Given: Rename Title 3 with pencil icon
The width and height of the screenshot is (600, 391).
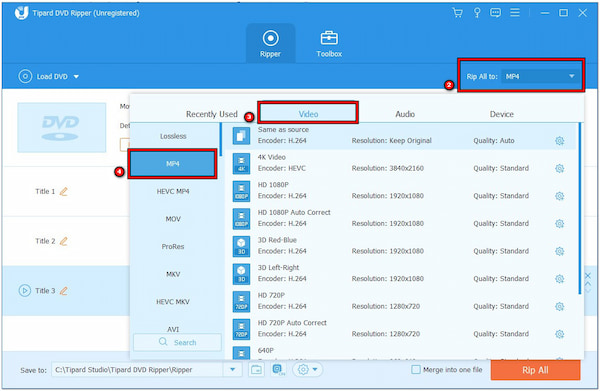Looking at the screenshot, I should (x=64, y=291).
